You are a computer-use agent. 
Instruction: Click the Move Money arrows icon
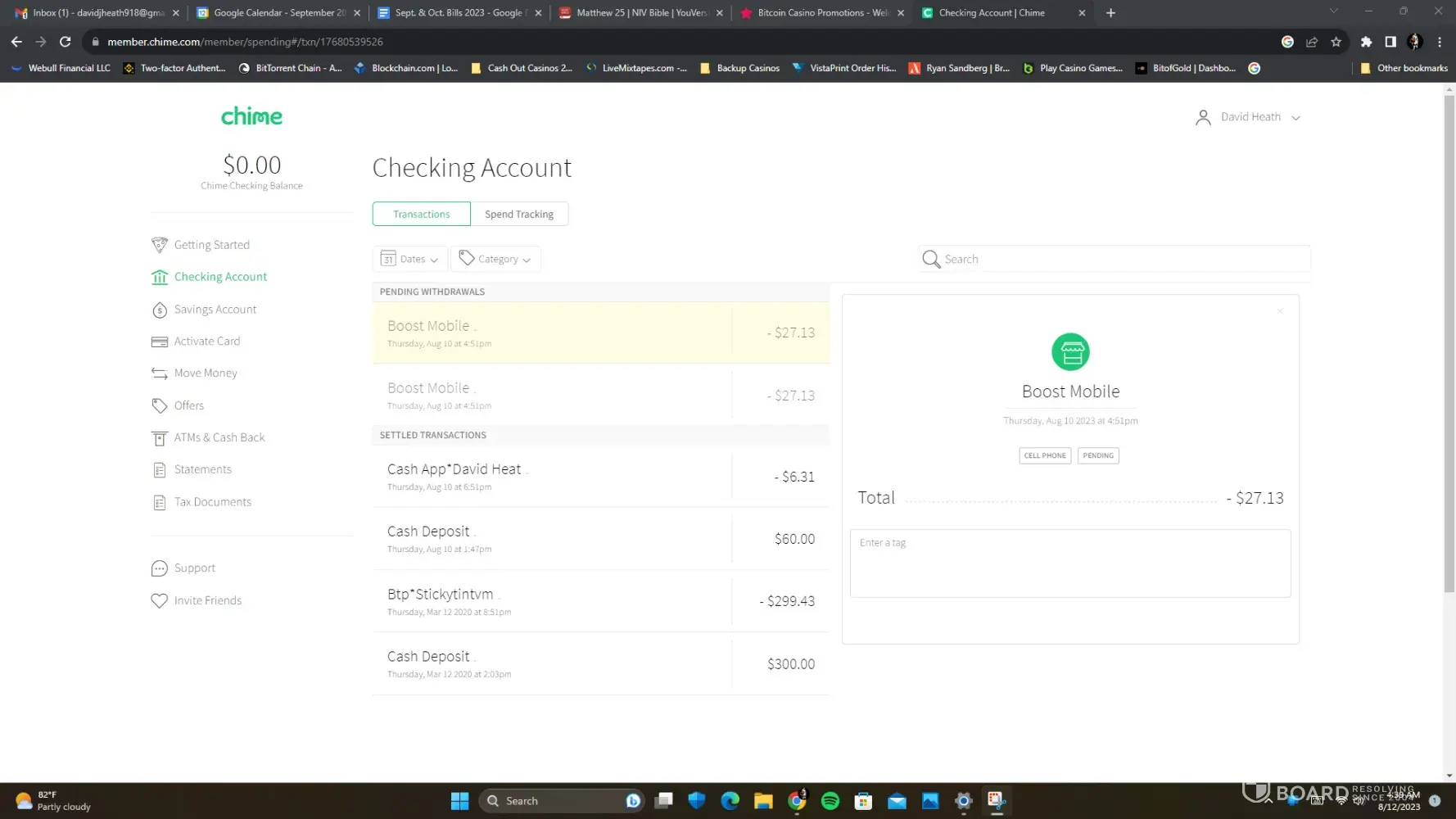(x=159, y=373)
